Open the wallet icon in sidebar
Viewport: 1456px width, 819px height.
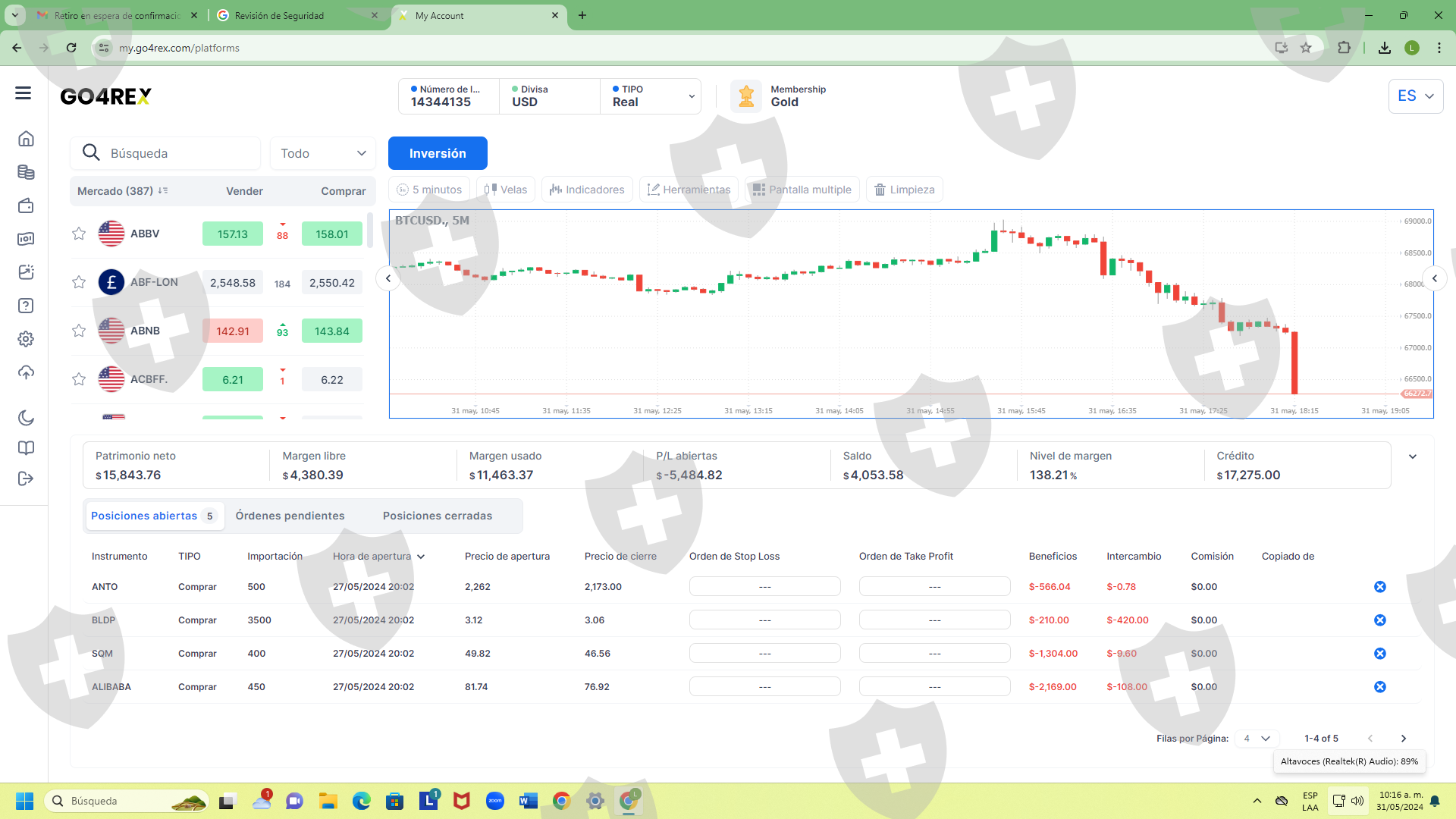[26, 206]
